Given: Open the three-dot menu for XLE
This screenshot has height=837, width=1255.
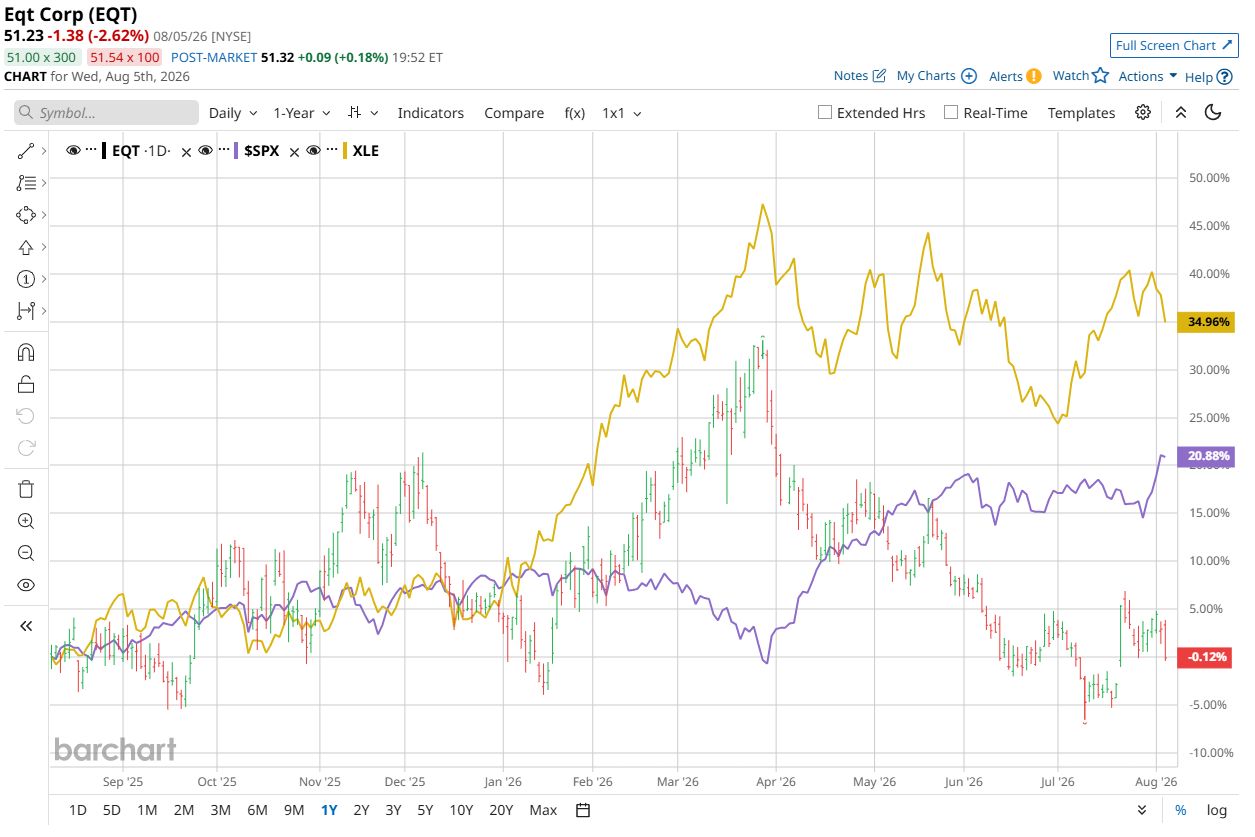Looking at the screenshot, I should 332,149.
